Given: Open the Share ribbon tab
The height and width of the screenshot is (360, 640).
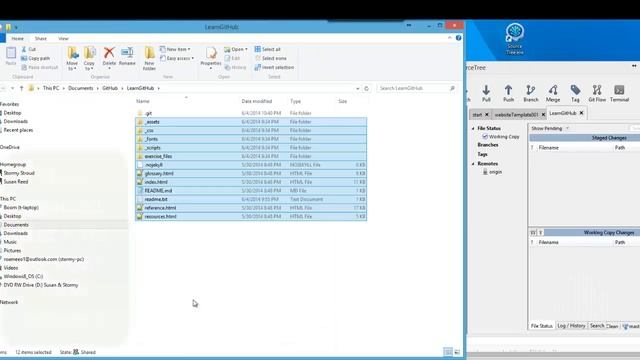Looking at the screenshot, I should tap(40, 38).
